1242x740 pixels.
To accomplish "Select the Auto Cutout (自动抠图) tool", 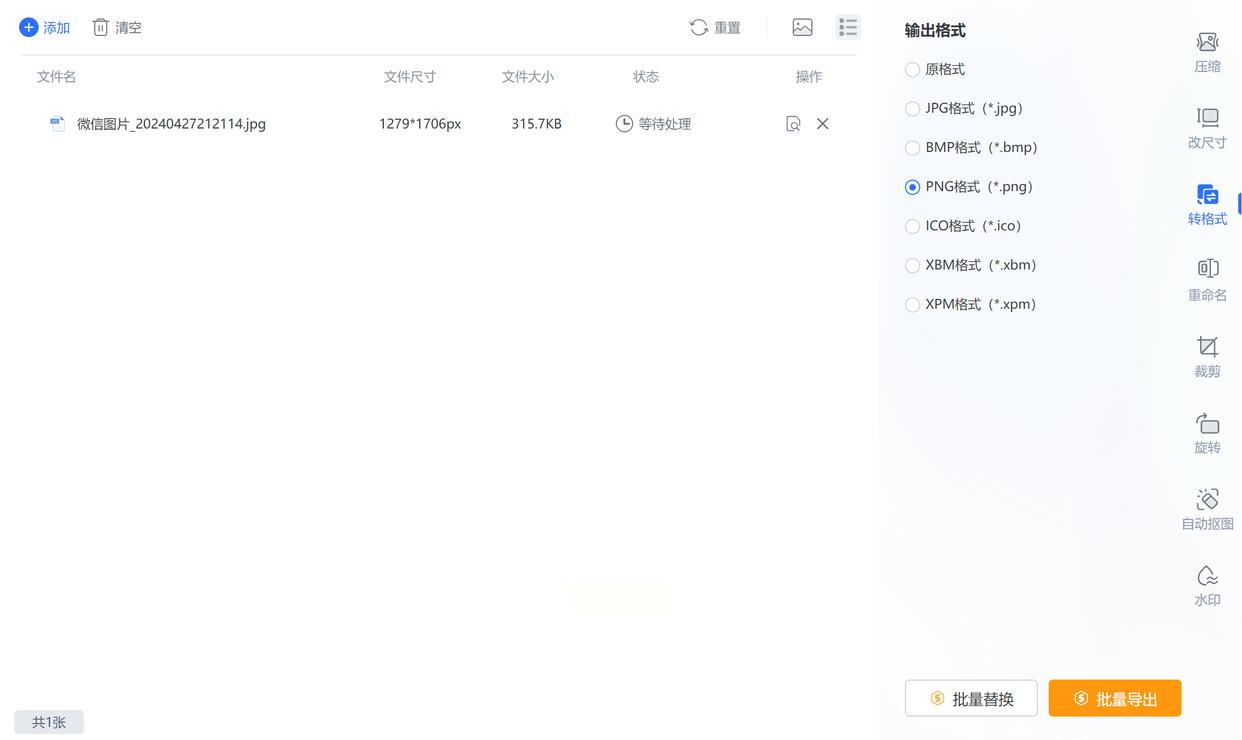I will click(1207, 509).
